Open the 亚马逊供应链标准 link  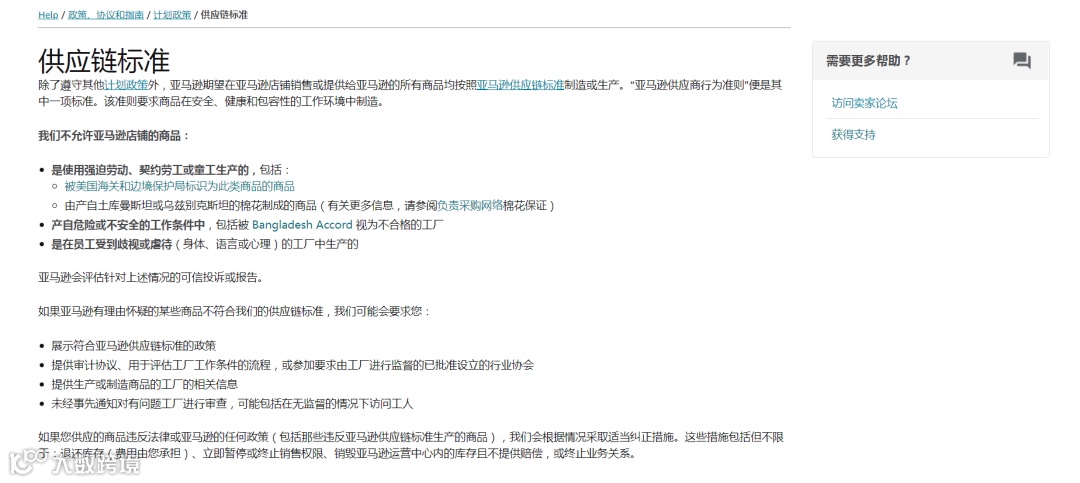520,85
